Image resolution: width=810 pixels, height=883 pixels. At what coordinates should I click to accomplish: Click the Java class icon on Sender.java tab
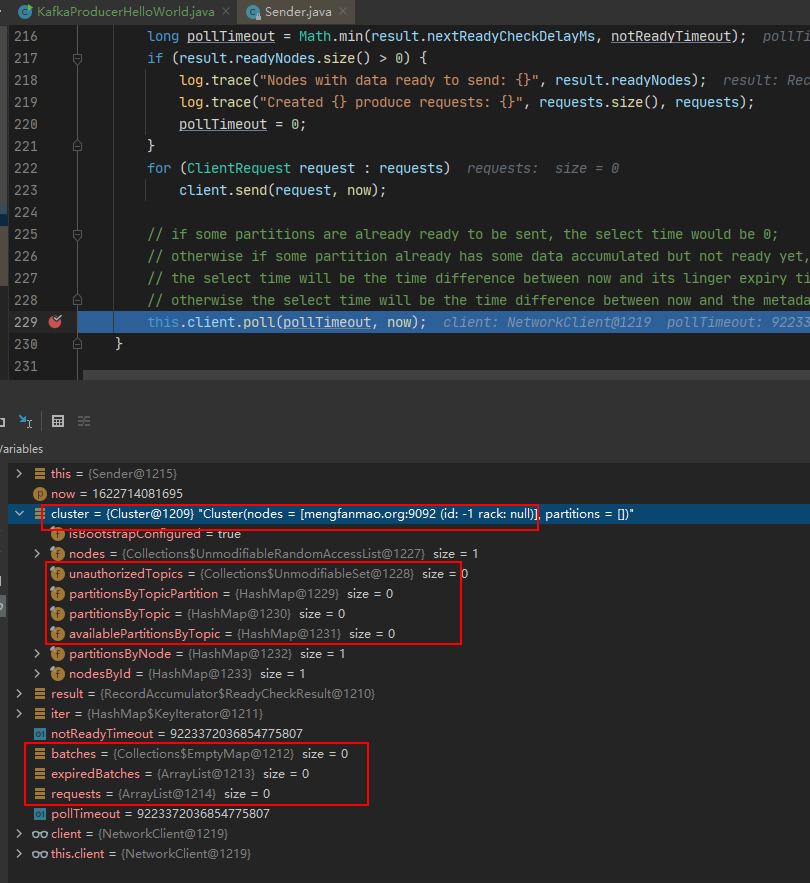click(x=253, y=12)
